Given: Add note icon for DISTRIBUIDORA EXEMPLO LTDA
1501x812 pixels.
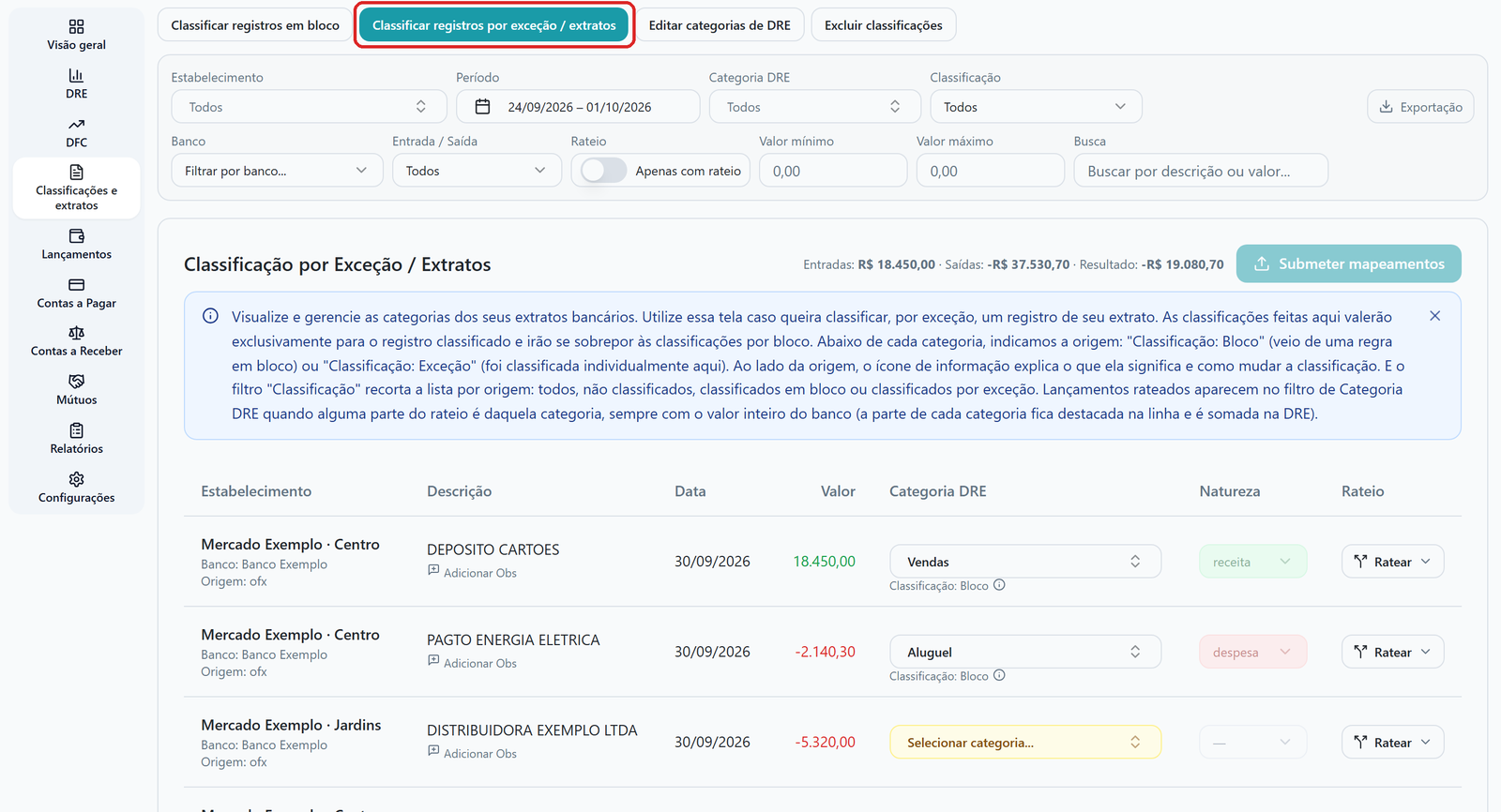Looking at the screenshot, I should (433, 750).
